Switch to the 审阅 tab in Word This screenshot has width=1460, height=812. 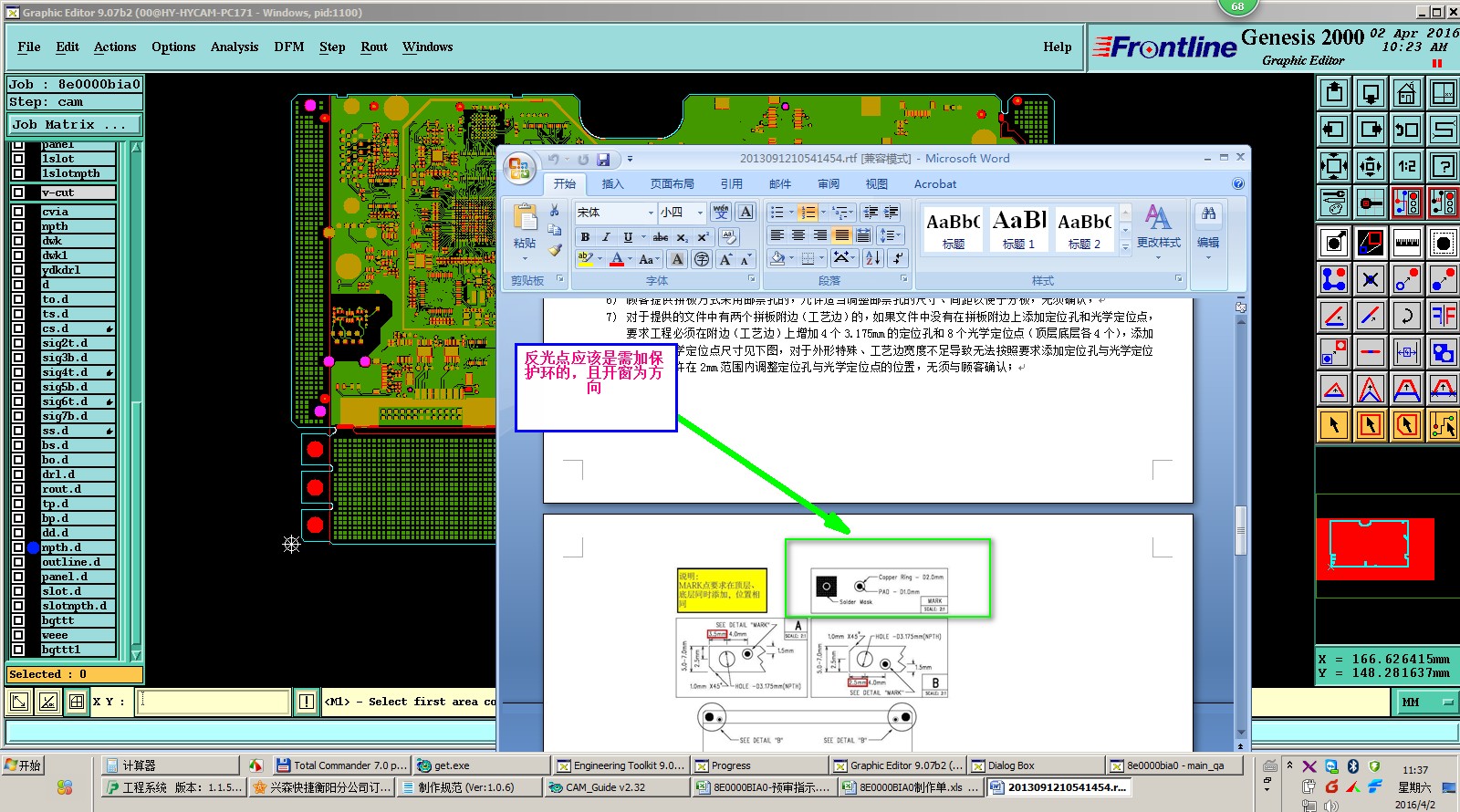[x=829, y=184]
